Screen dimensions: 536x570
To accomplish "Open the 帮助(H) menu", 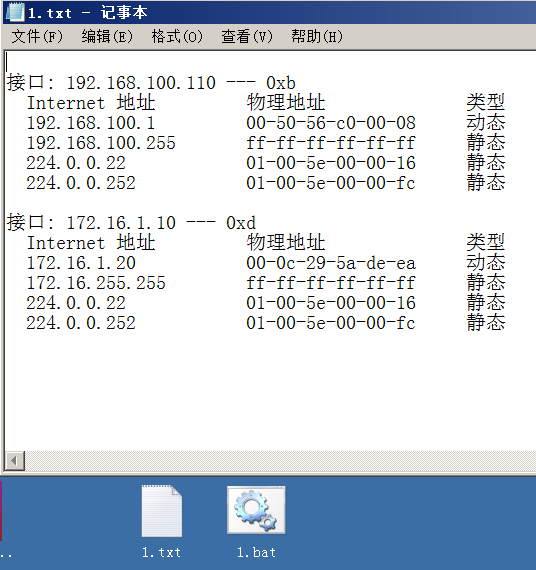I will [x=317, y=36].
